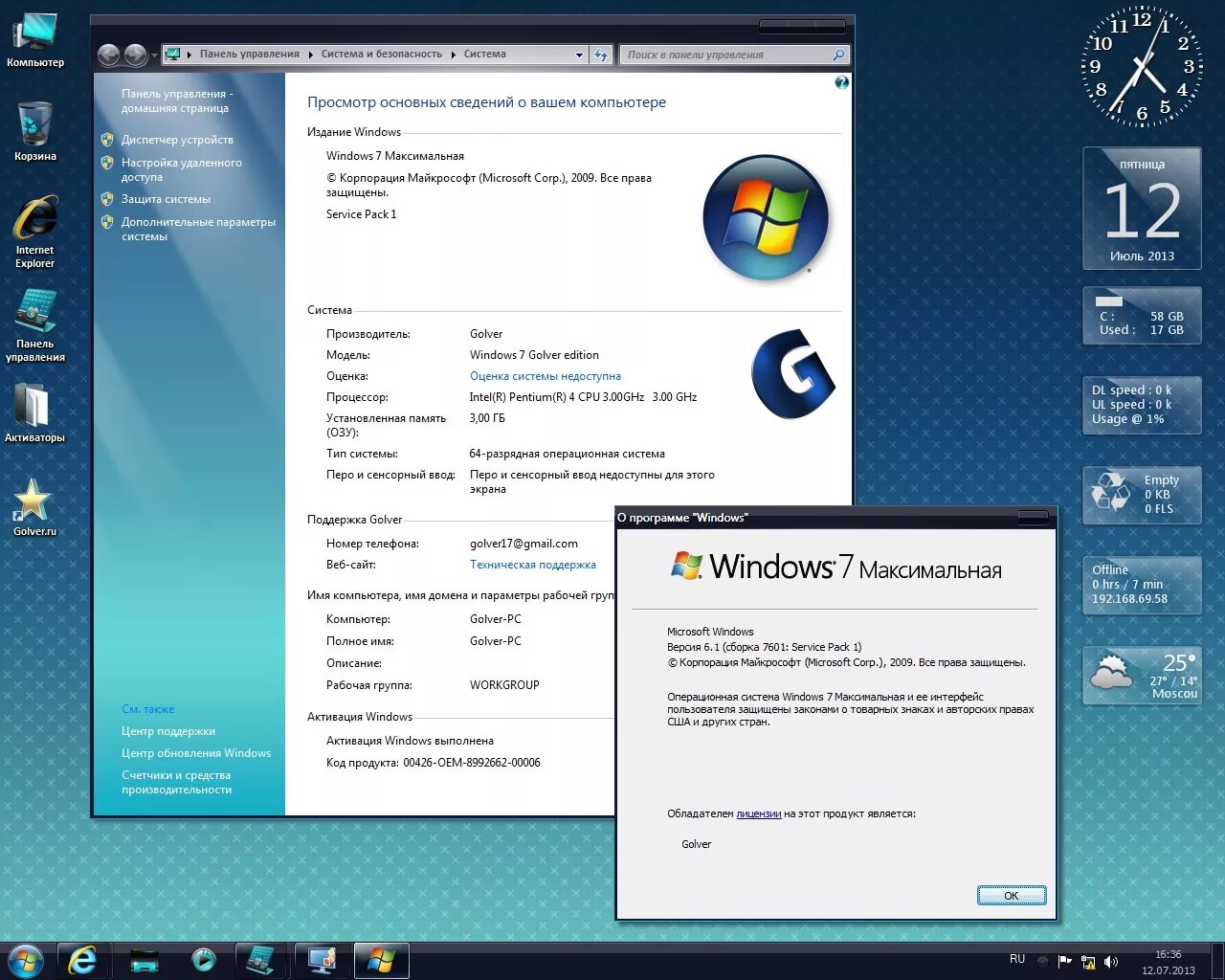The image size is (1225, 980).
Task: Click the лицензии link in About dialog
Action: click(x=759, y=813)
